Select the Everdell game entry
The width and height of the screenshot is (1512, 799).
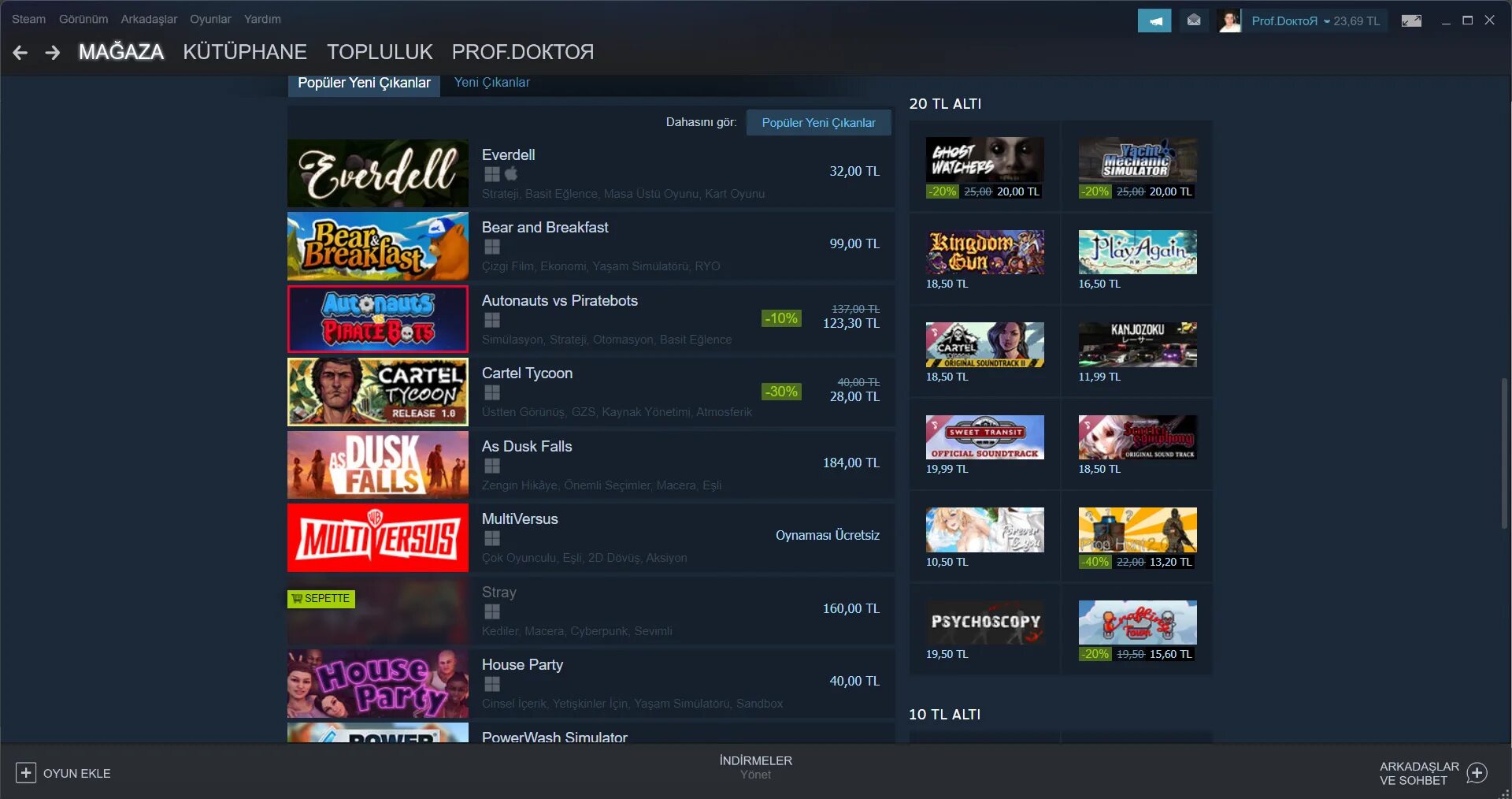pyautogui.click(x=591, y=173)
